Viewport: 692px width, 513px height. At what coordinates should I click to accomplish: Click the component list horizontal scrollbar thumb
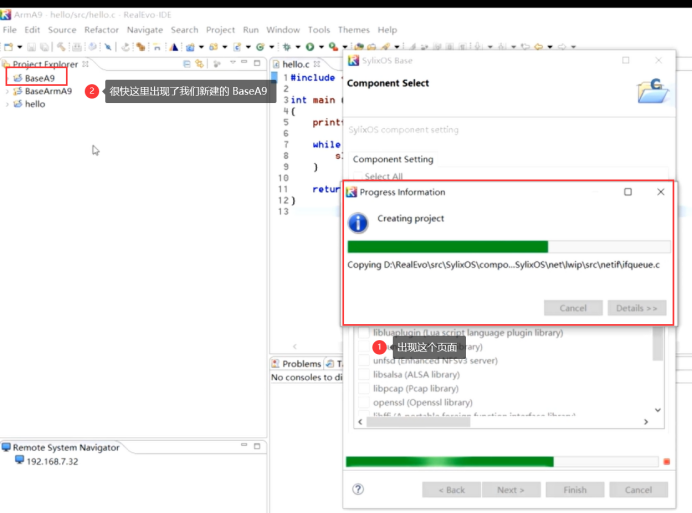(418, 422)
